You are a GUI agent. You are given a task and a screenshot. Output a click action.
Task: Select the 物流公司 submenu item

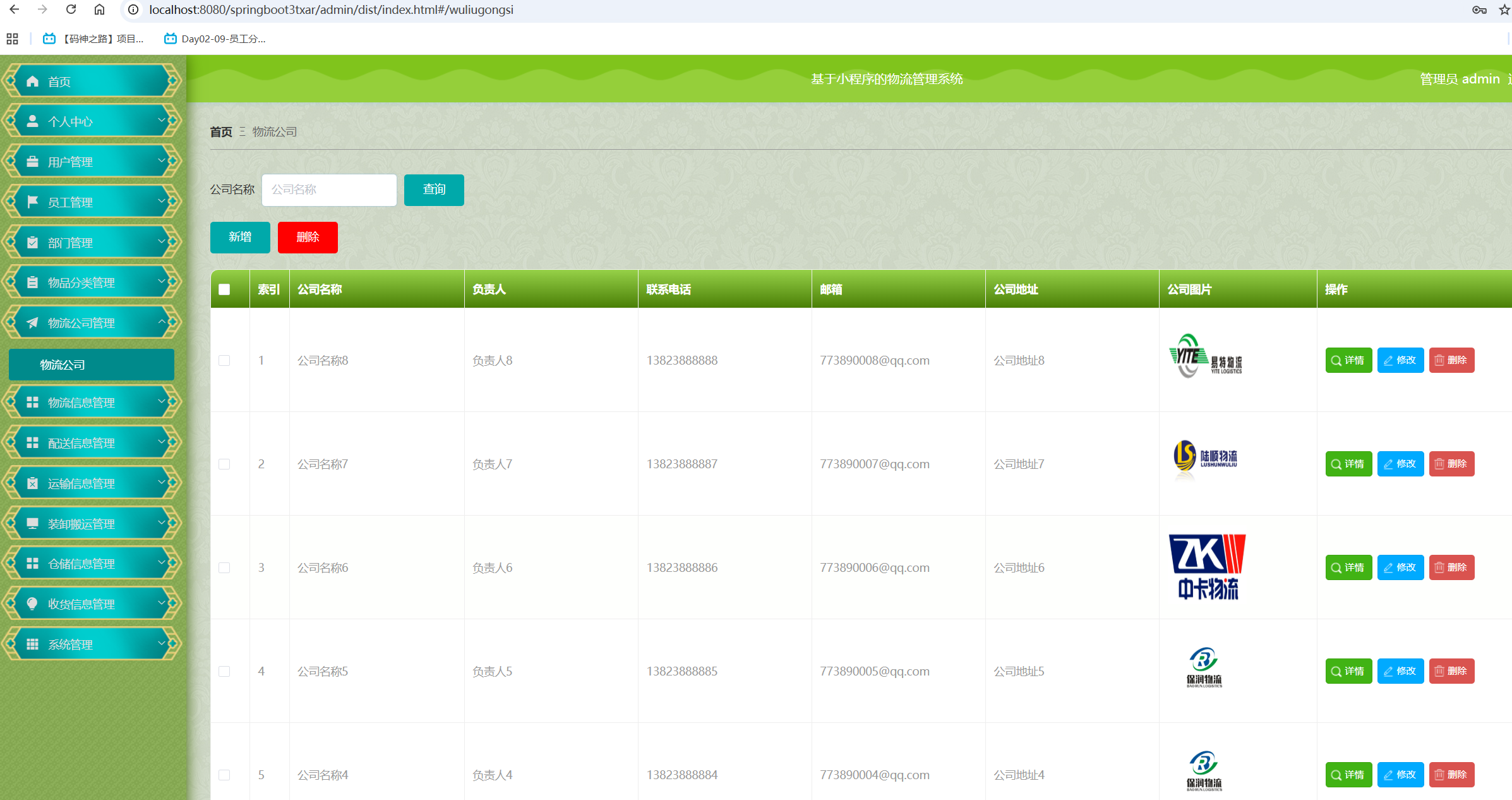click(x=92, y=365)
